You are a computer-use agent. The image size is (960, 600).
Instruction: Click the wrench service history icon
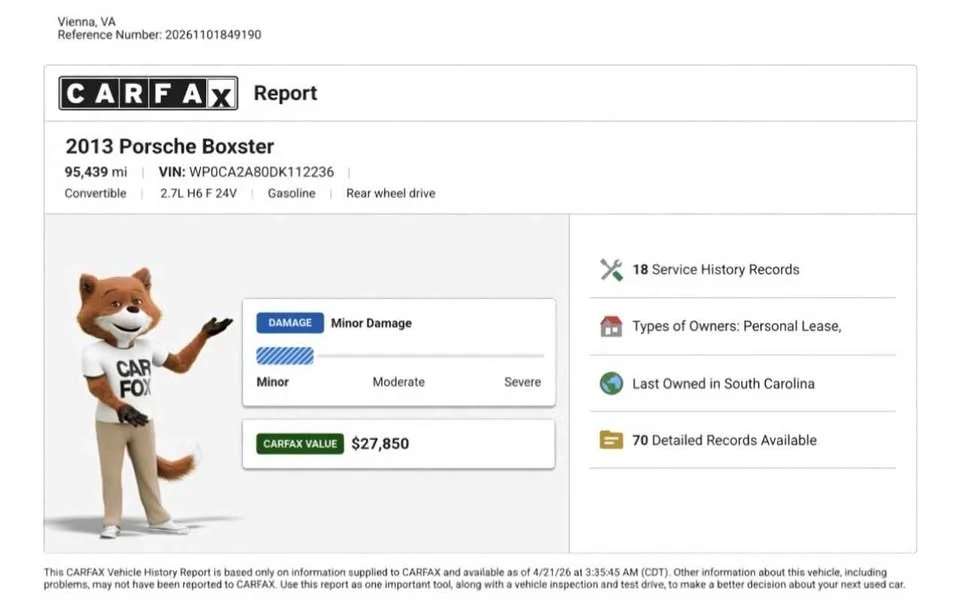coord(611,270)
